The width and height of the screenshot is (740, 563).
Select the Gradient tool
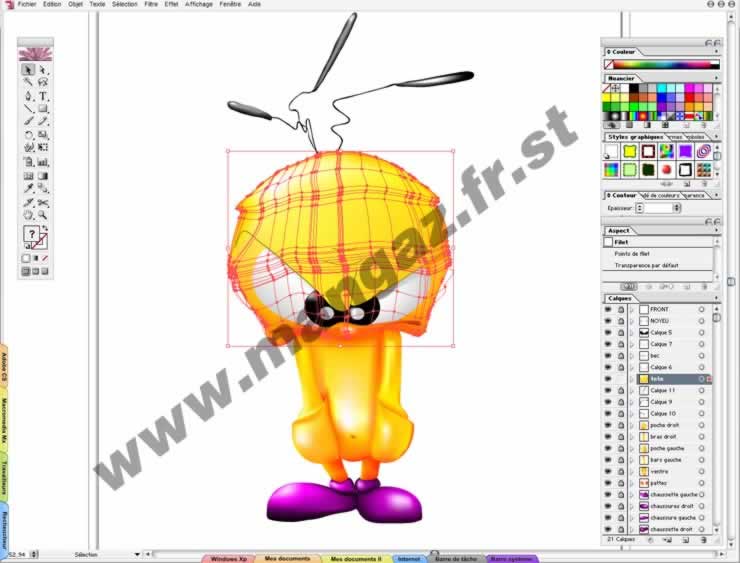43,176
